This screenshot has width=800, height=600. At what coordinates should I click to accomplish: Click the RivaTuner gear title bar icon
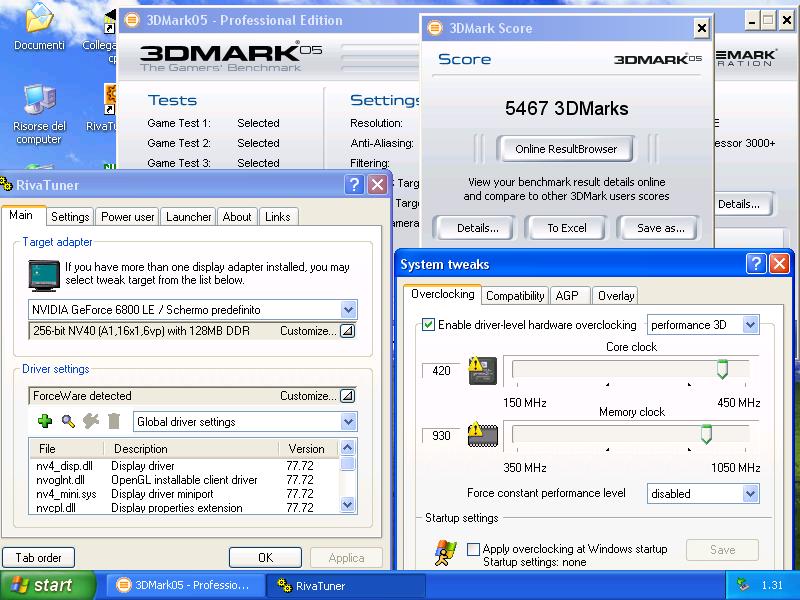point(6,184)
